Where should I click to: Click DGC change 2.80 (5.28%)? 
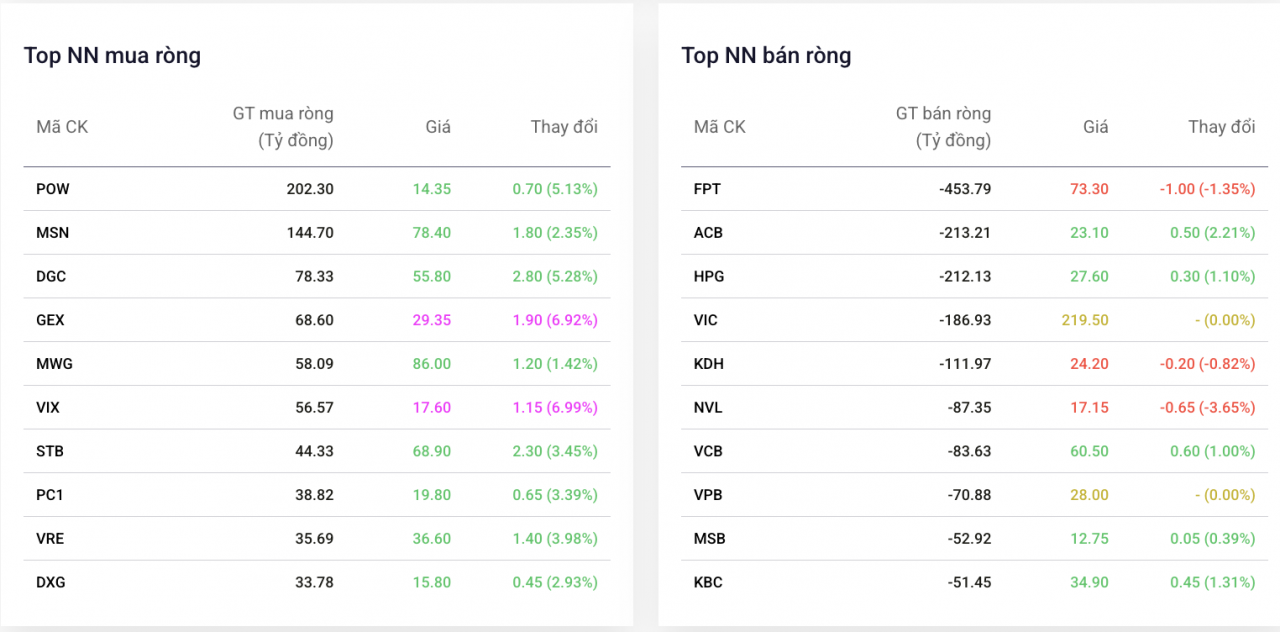coord(555,277)
